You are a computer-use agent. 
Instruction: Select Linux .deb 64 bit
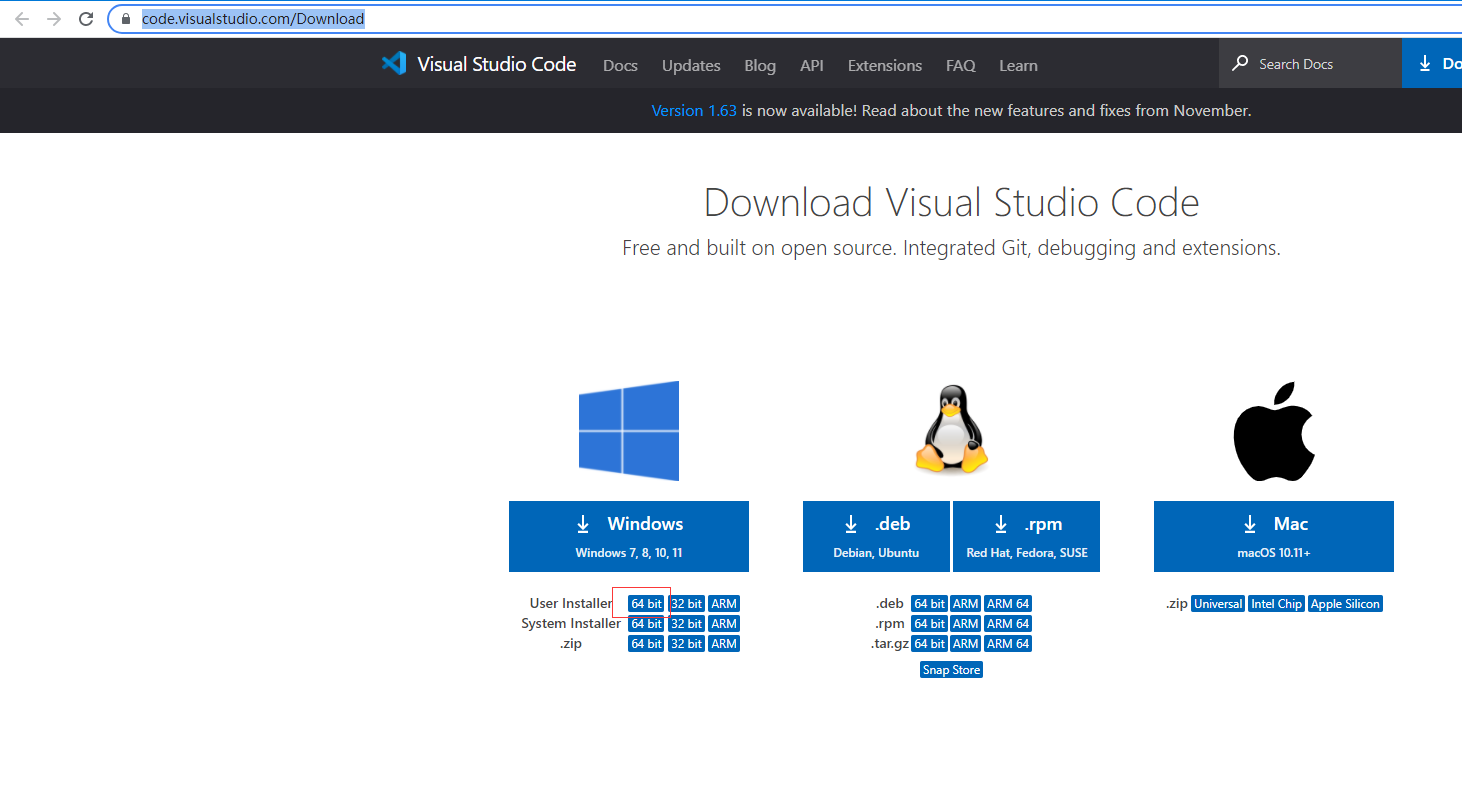(x=929, y=604)
